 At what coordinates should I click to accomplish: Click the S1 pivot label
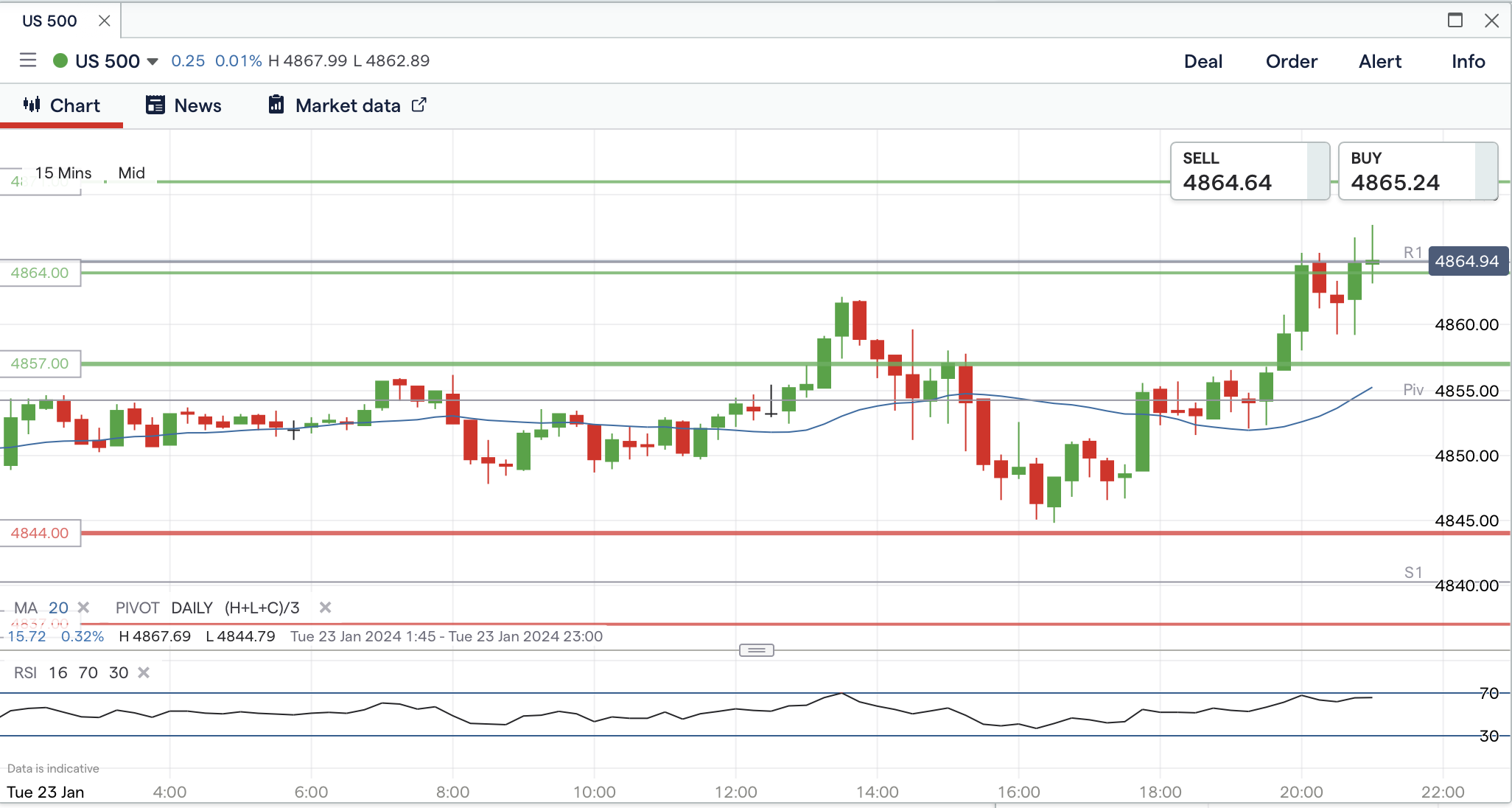pyautogui.click(x=1413, y=573)
